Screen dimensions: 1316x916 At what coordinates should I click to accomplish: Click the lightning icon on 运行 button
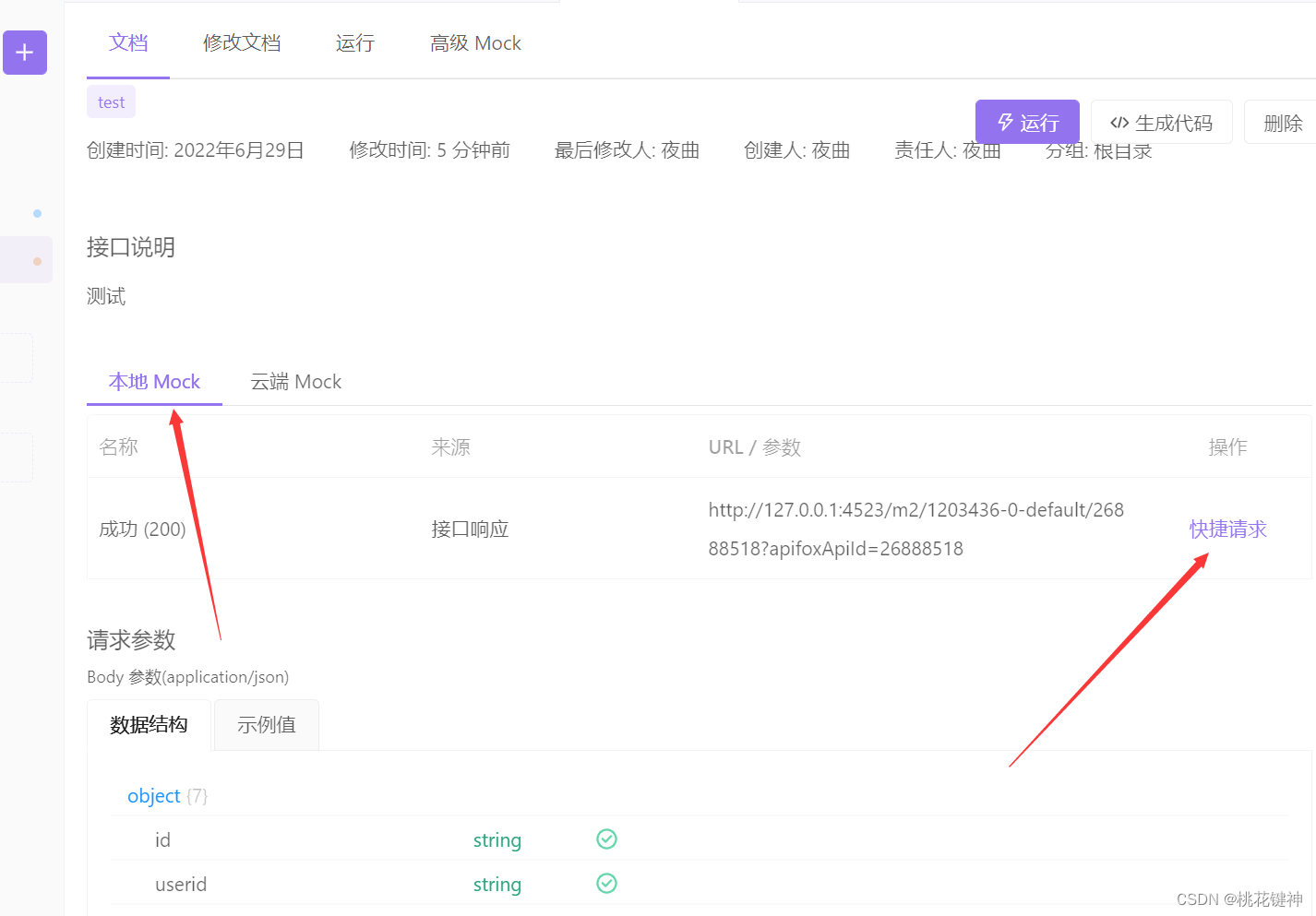coord(1006,122)
